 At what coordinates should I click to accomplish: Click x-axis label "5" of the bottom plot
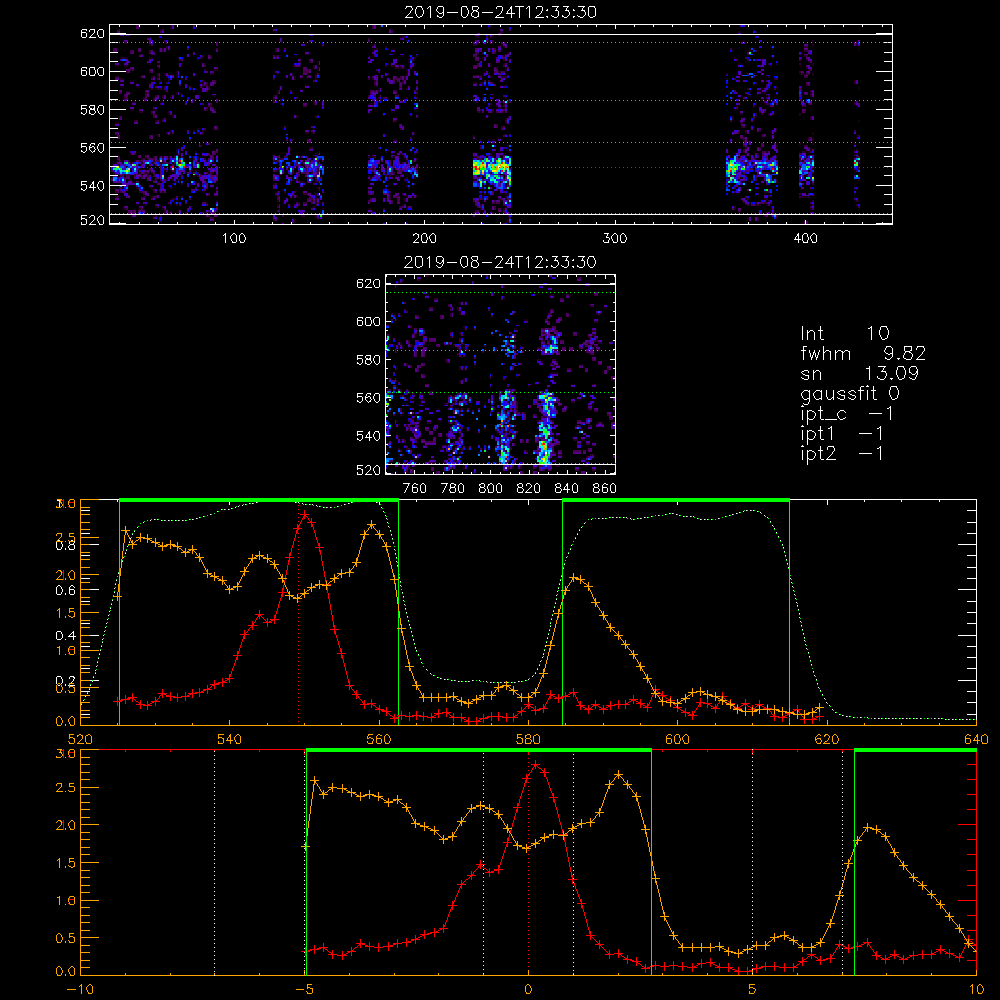click(x=753, y=989)
